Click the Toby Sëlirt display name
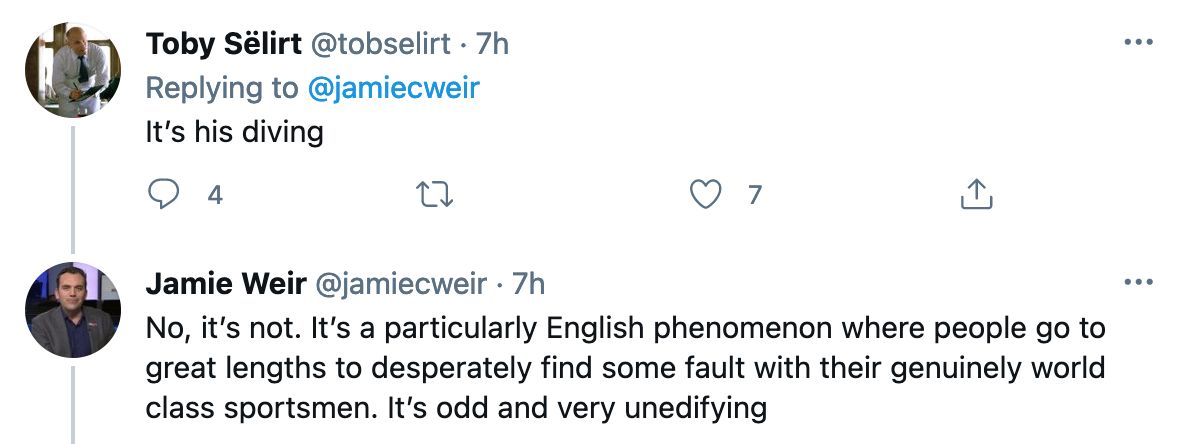This screenshot has height=444, width=1186. tap(223, 44)
